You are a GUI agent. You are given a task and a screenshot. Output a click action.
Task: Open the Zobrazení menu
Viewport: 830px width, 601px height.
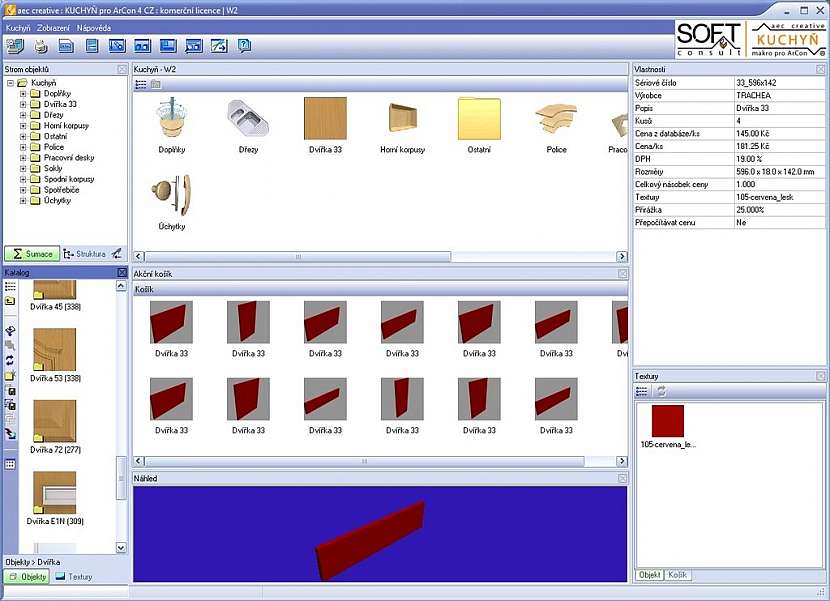(x=53, y=28)
